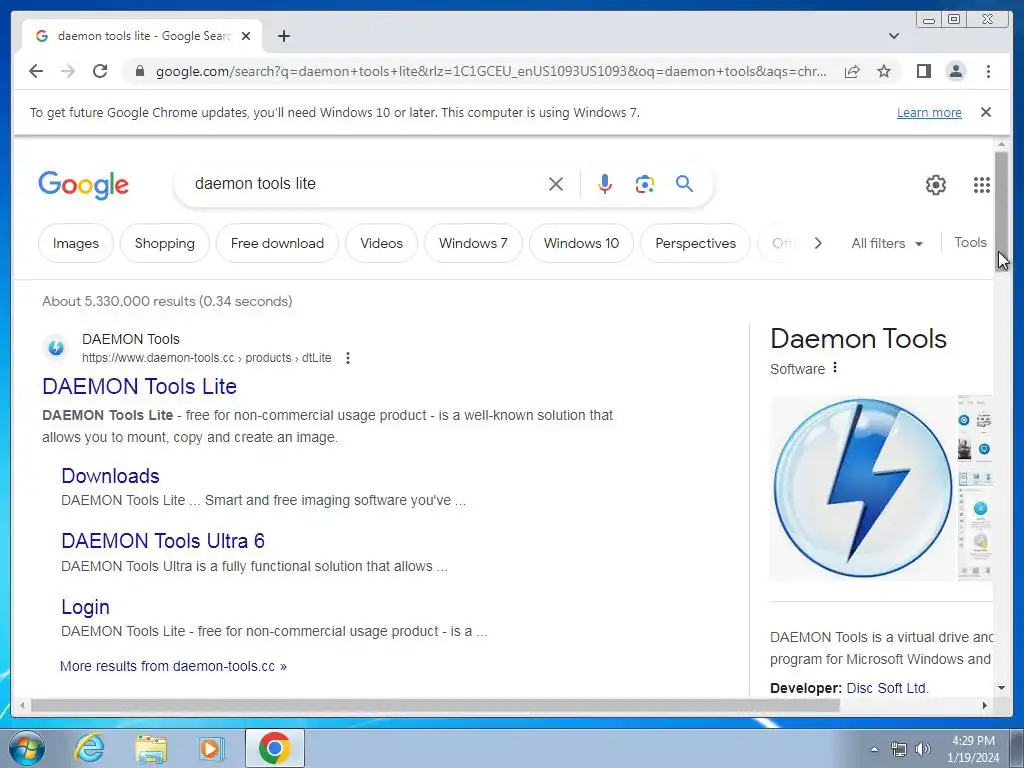
Task: Launch Internet Explorer from the taskbar
Action: (x=89, y=748)
